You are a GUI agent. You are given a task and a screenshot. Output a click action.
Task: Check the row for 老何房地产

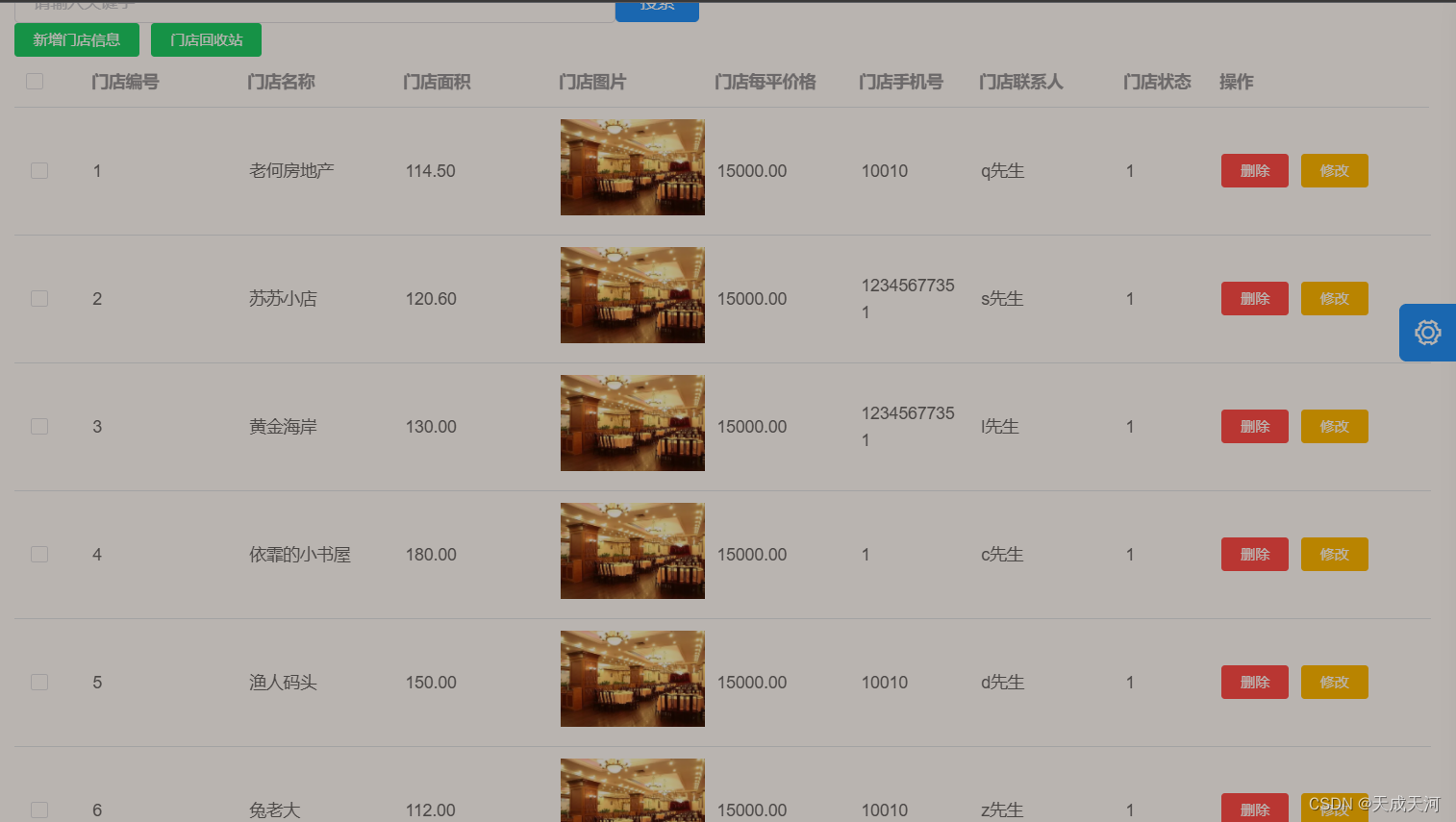pos(39,170)
